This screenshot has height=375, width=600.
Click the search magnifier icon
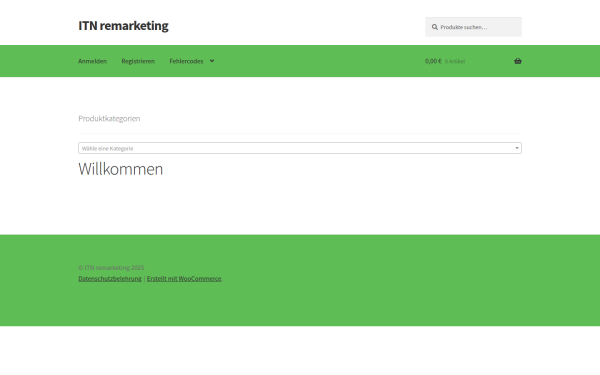pyautogui.click(x=435, y=27)
